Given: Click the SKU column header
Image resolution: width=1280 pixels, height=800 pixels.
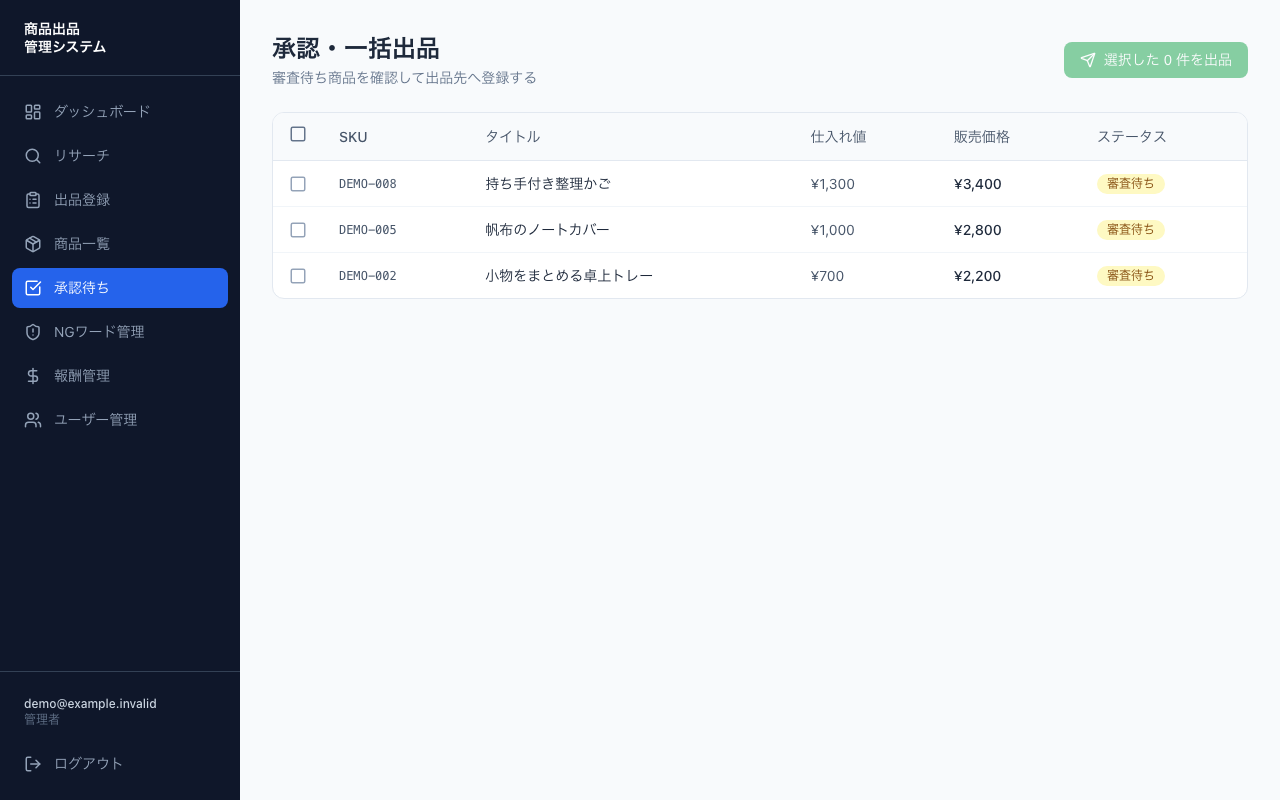Looking at the screenshot, I should pos(353,137).
